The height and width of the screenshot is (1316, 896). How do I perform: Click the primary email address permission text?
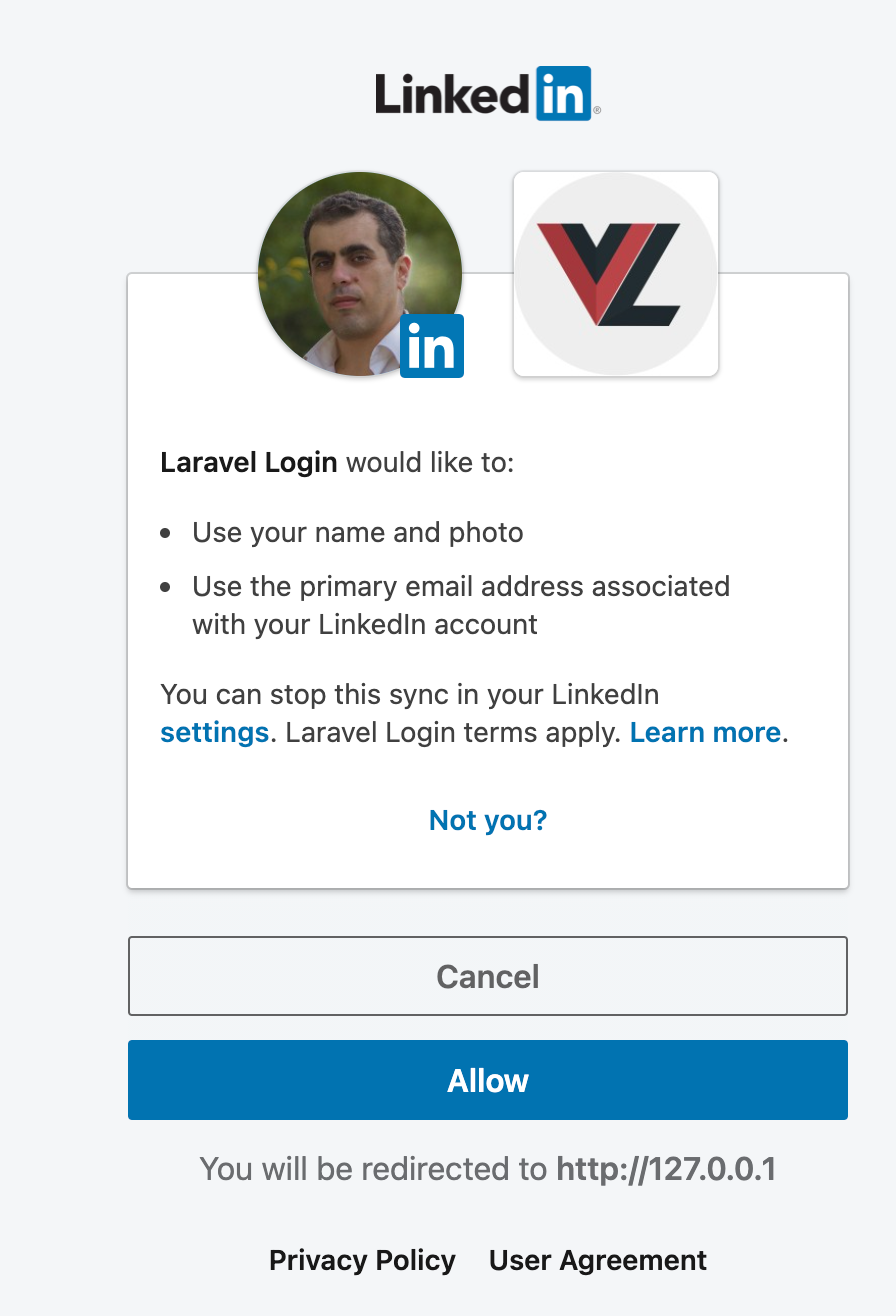pyautogui.click(x=461, y=605)
